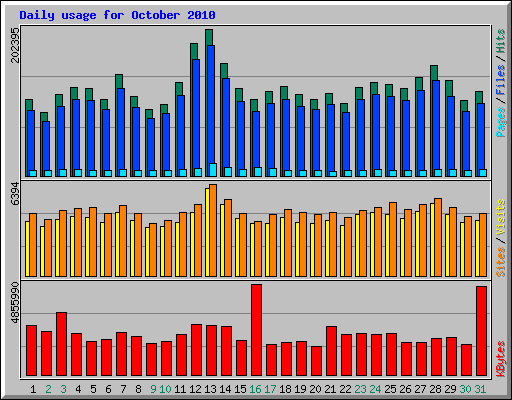Image resolution: width=512 pixels, height=400 pixels.
Task: Click the 6394 axis value
Action: click(15, 194)
